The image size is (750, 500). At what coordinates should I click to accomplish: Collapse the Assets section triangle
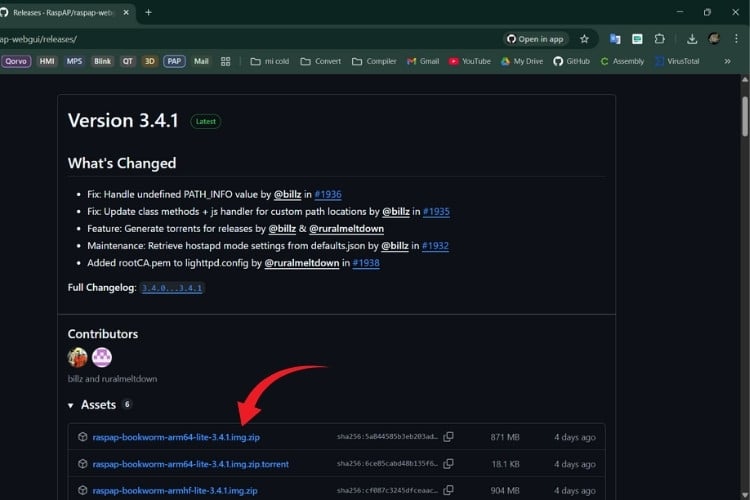pyautogui.click(x=70, y=406)
